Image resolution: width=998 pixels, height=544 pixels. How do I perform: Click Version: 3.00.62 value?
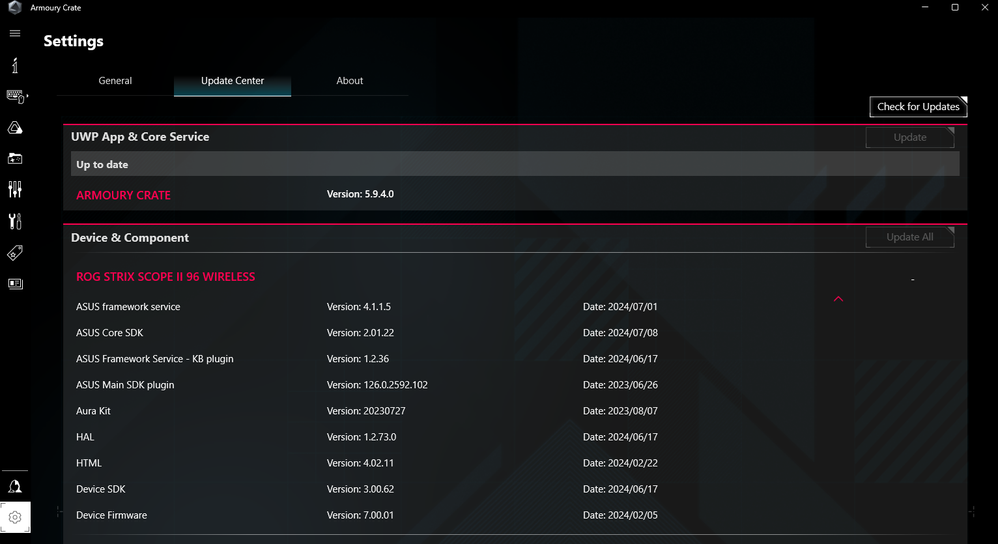pyautogui.click(x=360, y=489)
